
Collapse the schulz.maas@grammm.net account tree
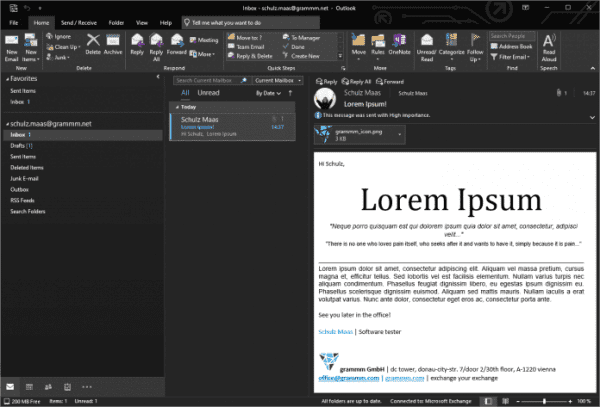[x=7, y=124]
